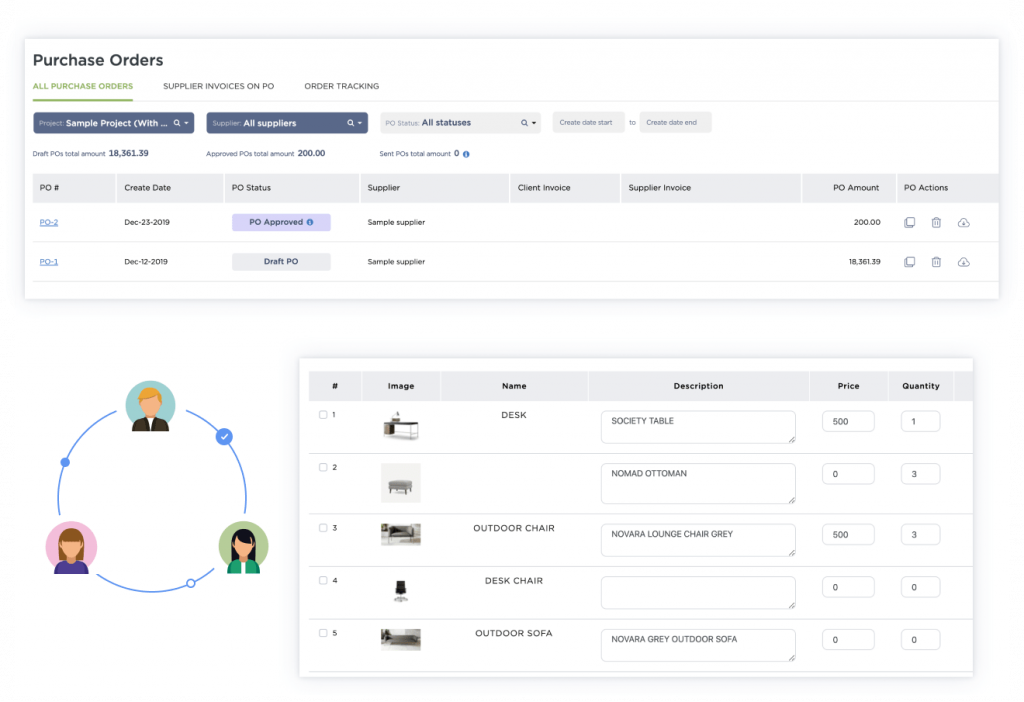Click info icon next to Sent POs total

pyautogui.click(x=466, y=154)
